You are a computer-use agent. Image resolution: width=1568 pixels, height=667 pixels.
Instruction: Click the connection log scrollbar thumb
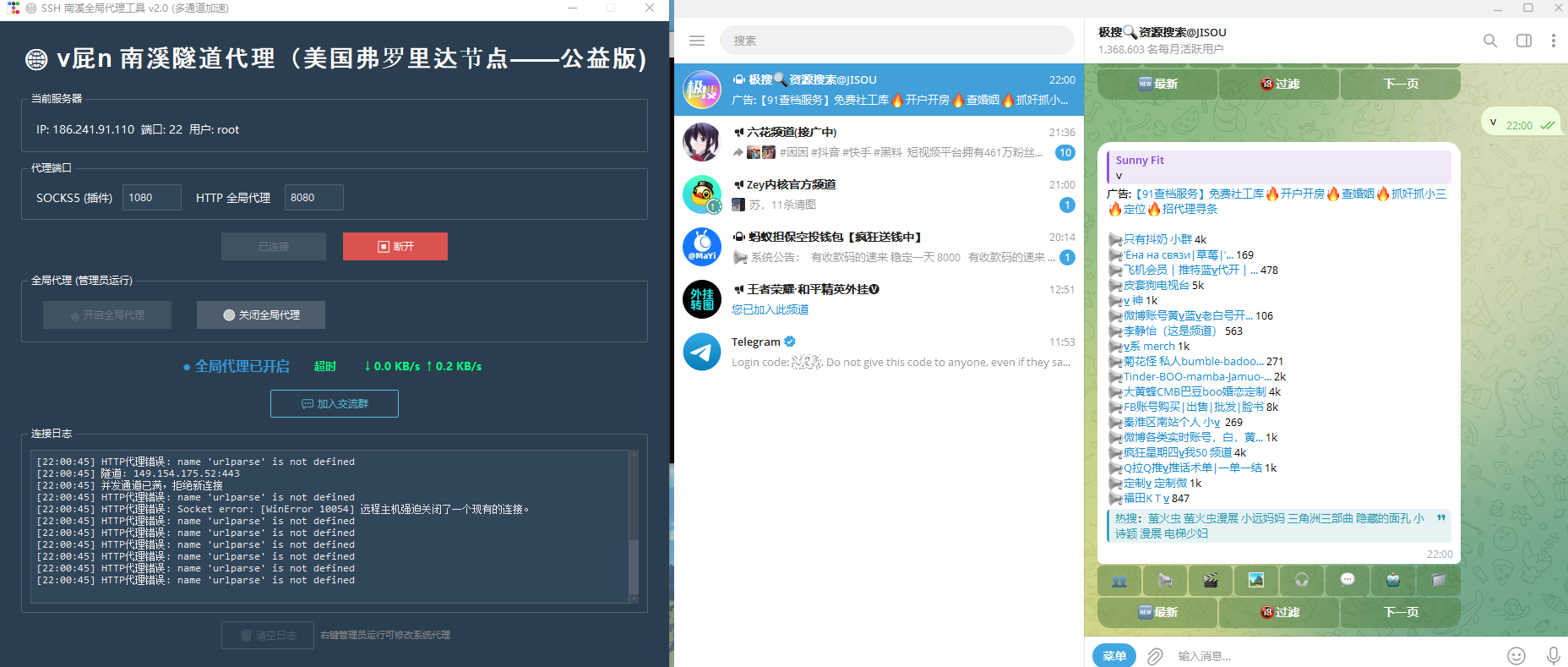(634, 566)
